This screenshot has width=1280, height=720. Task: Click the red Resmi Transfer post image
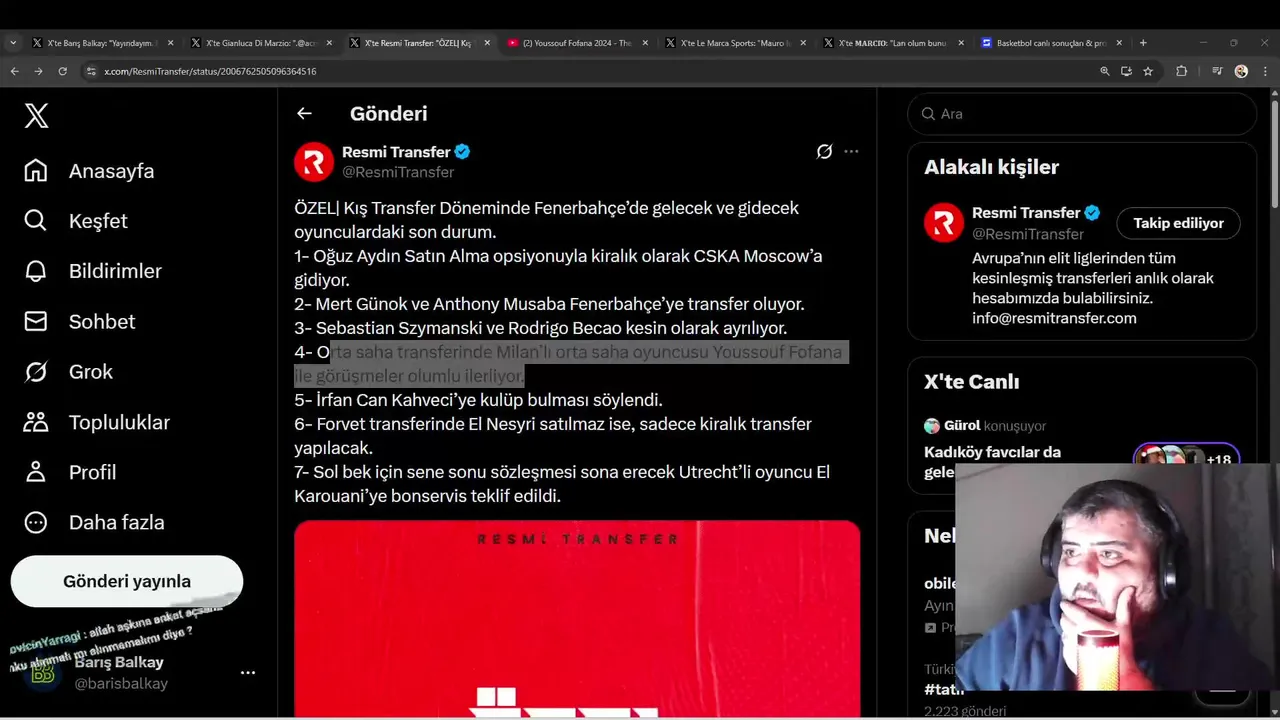577,618
